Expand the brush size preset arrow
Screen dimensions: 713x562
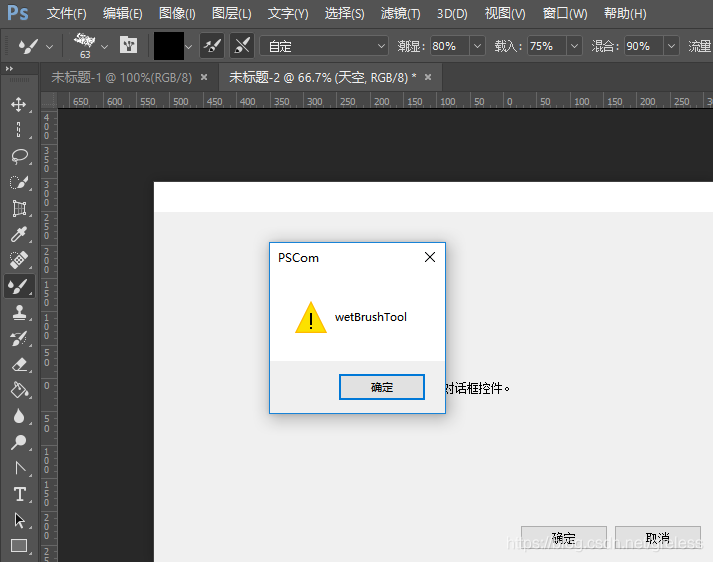point(105,46)
